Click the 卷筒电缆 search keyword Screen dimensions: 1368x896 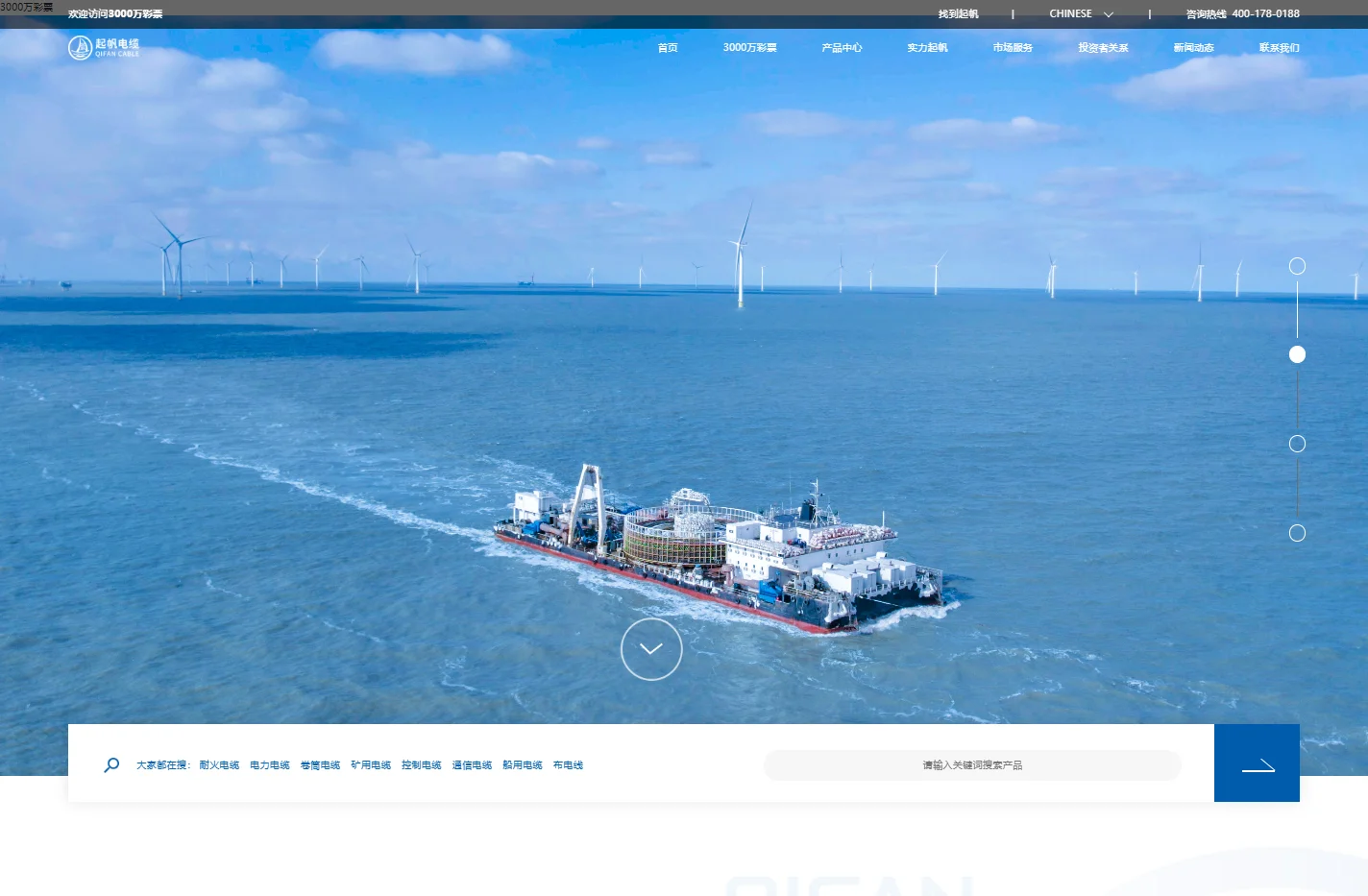320,765
